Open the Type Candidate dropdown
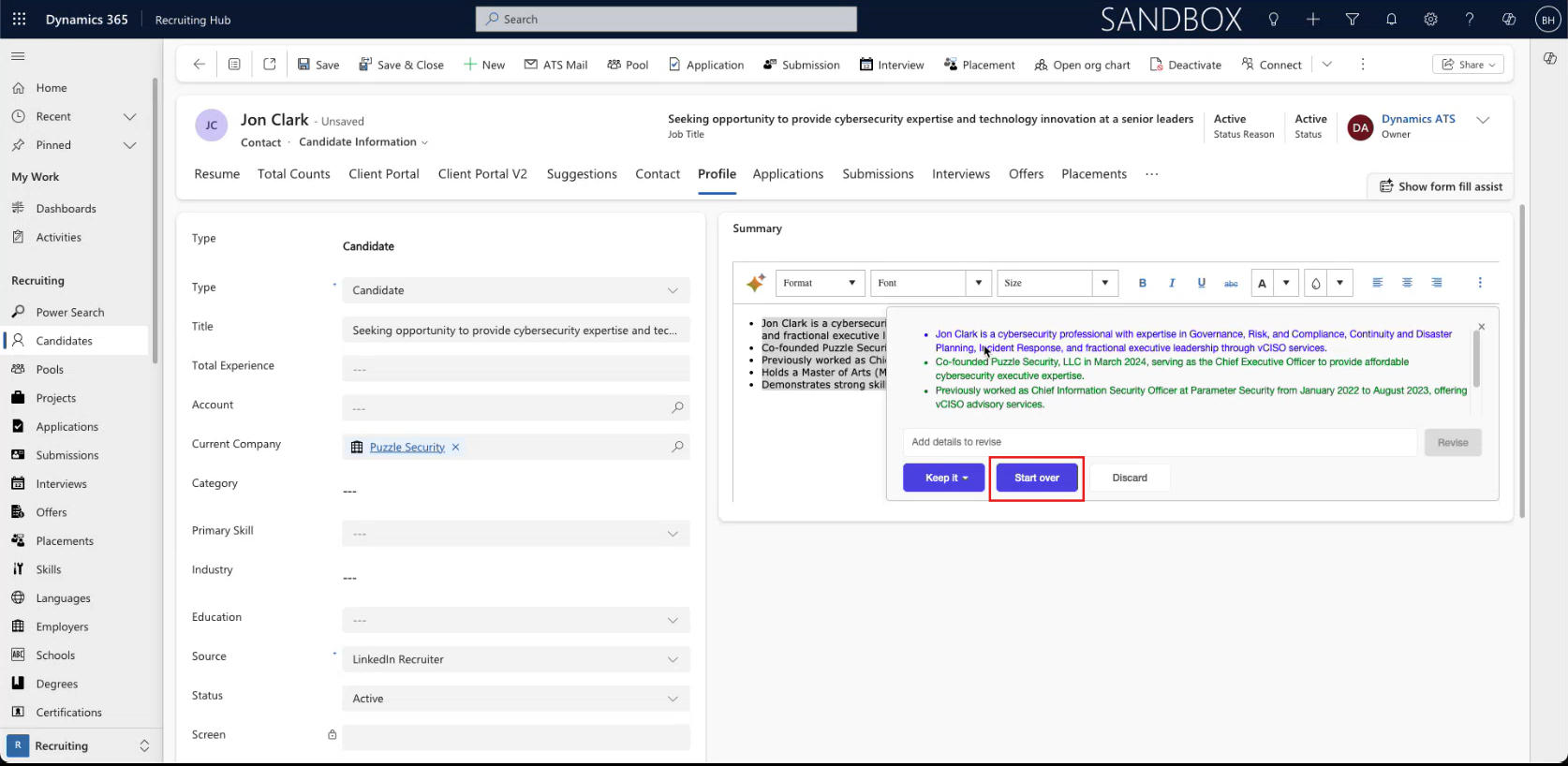Screen dimensions: 1568x766 click(x=515, y=290)
